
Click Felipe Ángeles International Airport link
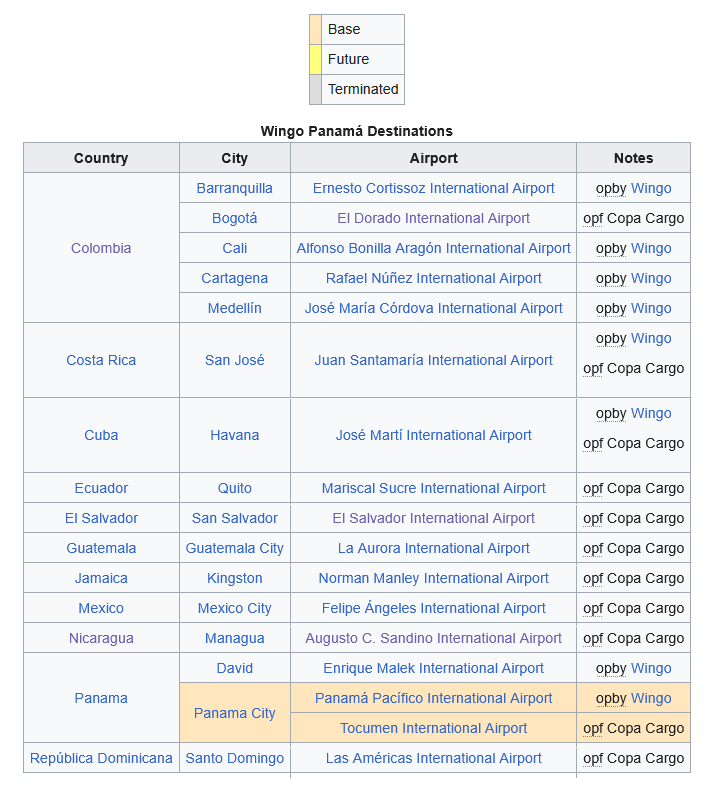pos(433,608)
